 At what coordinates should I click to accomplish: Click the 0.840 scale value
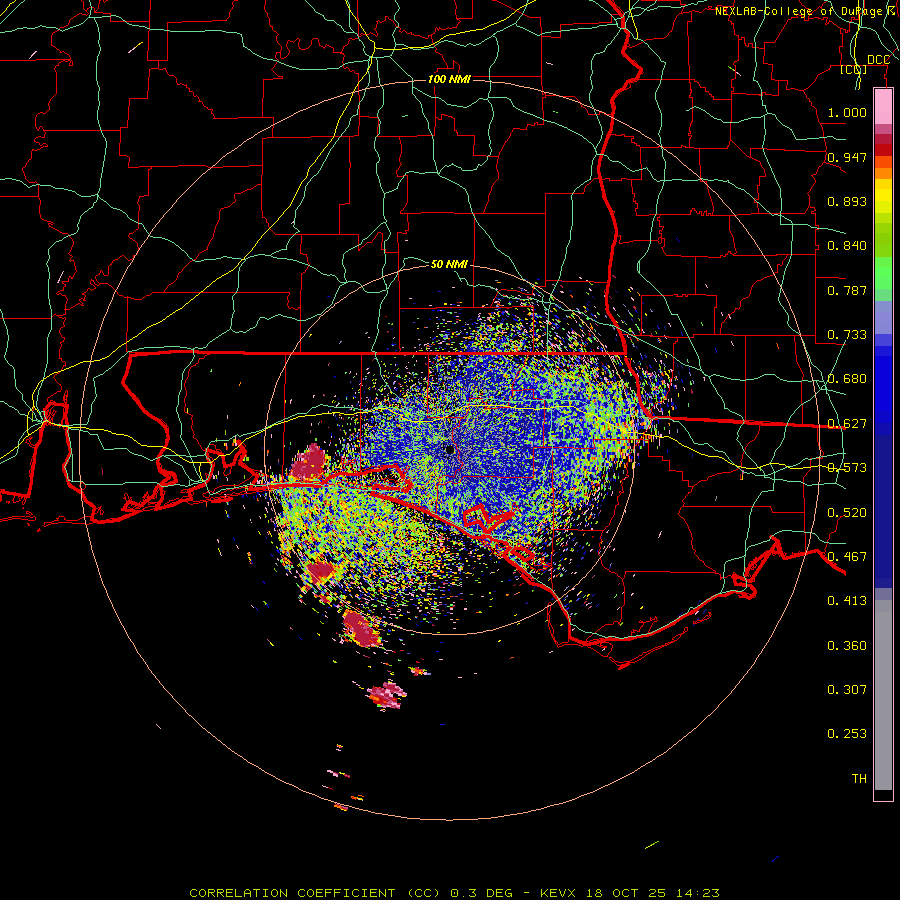click(x=847, y=246)
